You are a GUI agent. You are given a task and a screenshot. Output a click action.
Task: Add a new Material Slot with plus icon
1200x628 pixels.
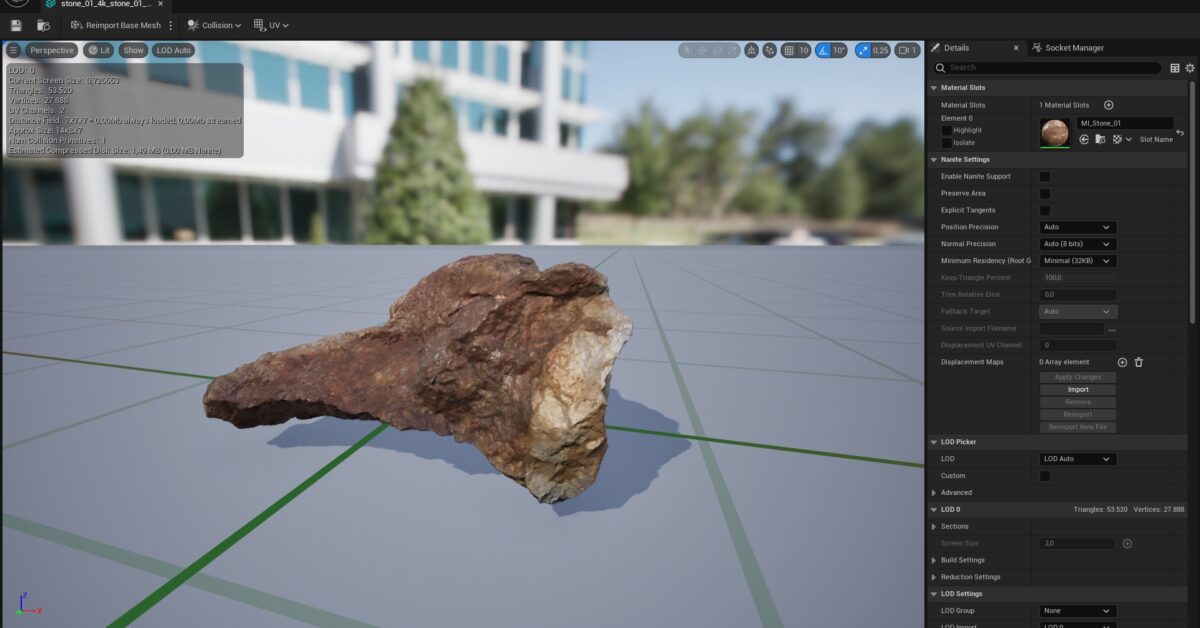[x=1108, y=104]
